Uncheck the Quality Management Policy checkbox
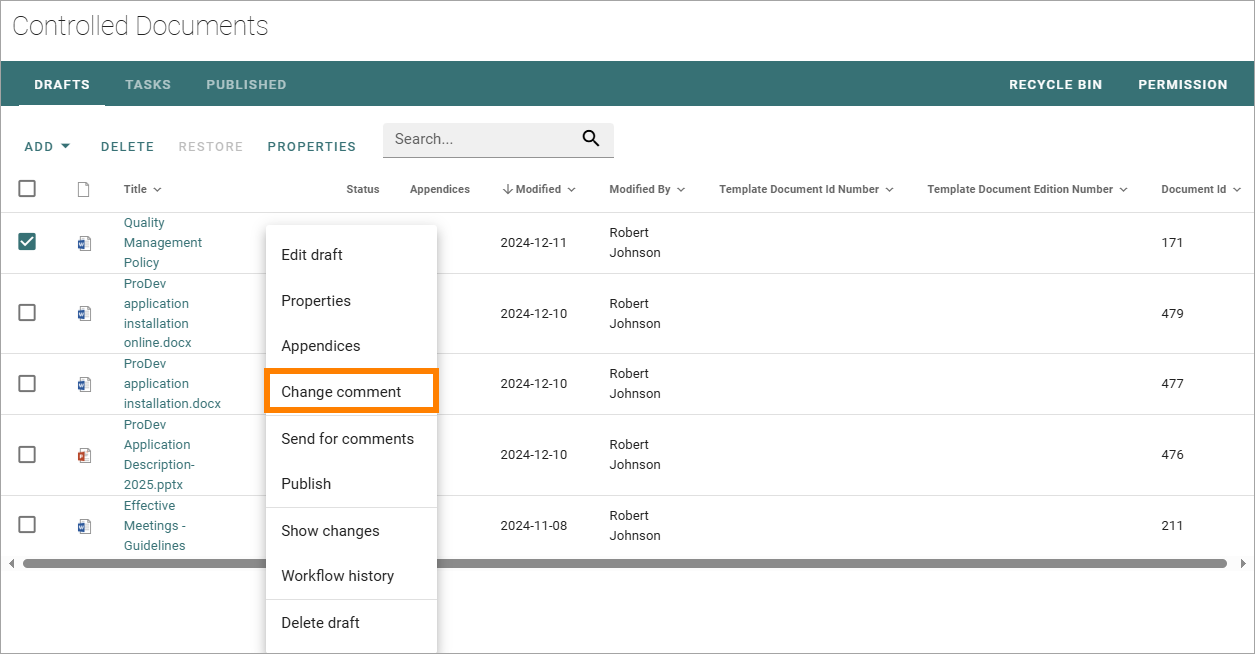The height and width of the screenshot is (654, 1255). 27,241
